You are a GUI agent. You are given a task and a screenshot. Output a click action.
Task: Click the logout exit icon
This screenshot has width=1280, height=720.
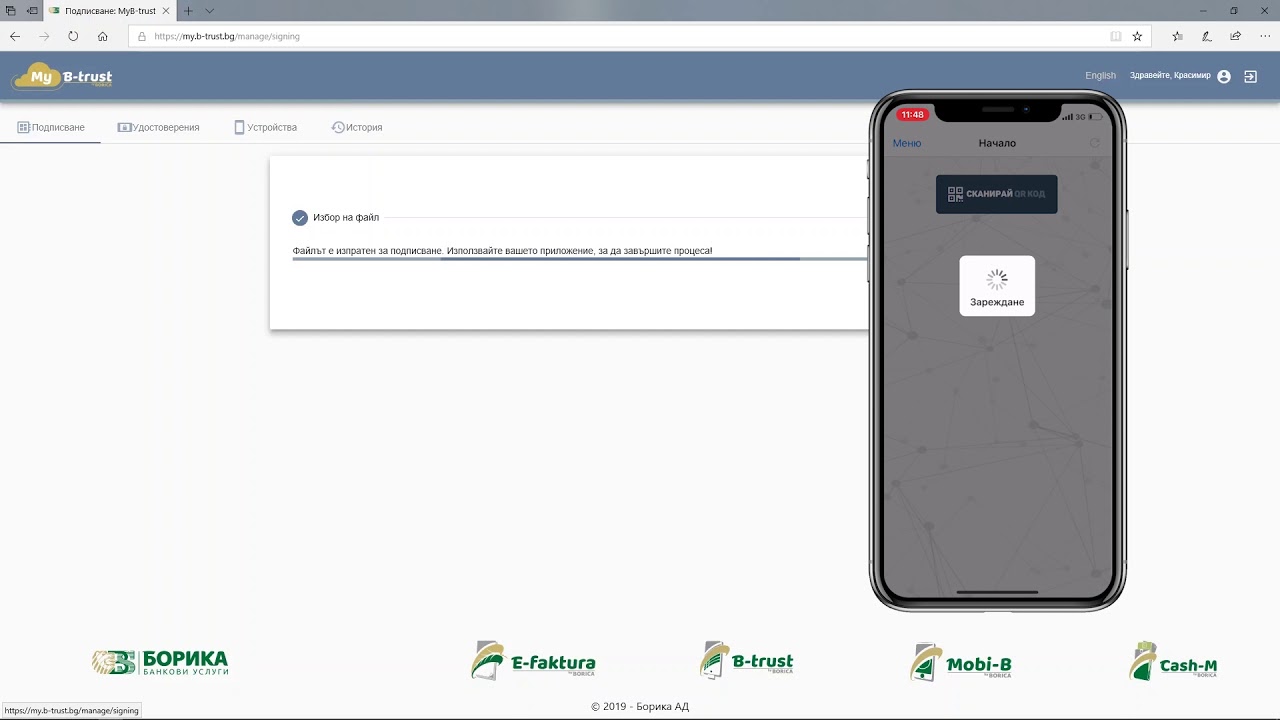1251,76
